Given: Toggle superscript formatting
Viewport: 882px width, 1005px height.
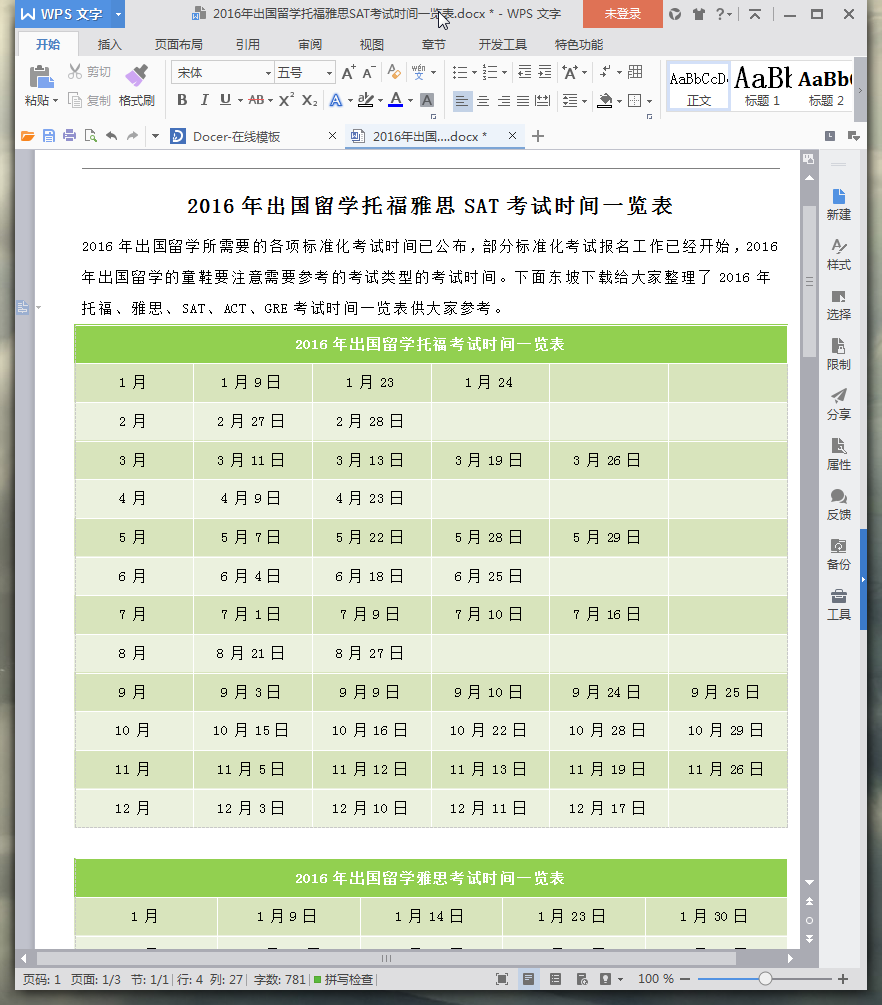Looking at the screenshot, I should (287, 100).
